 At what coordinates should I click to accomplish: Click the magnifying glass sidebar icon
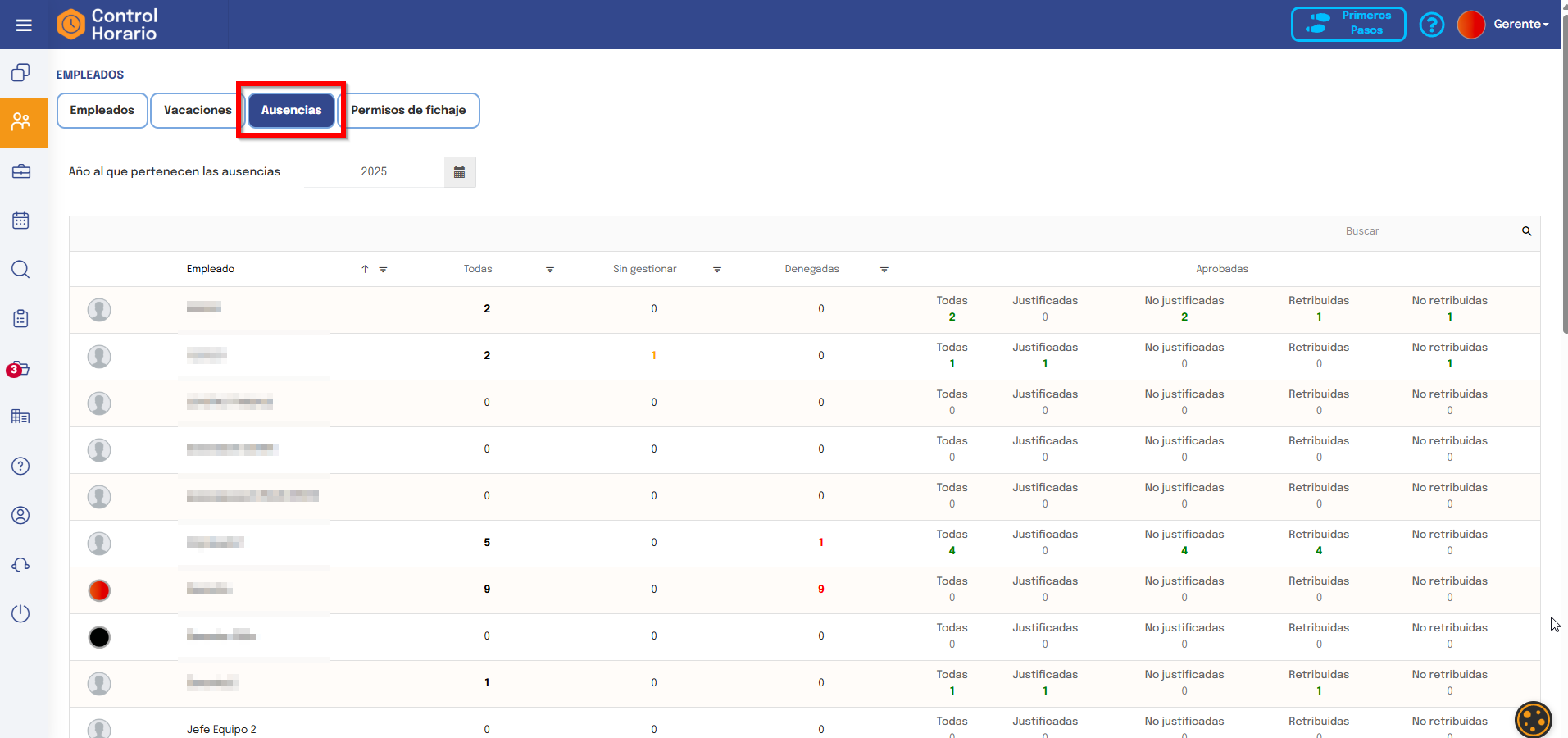(21, 270)
